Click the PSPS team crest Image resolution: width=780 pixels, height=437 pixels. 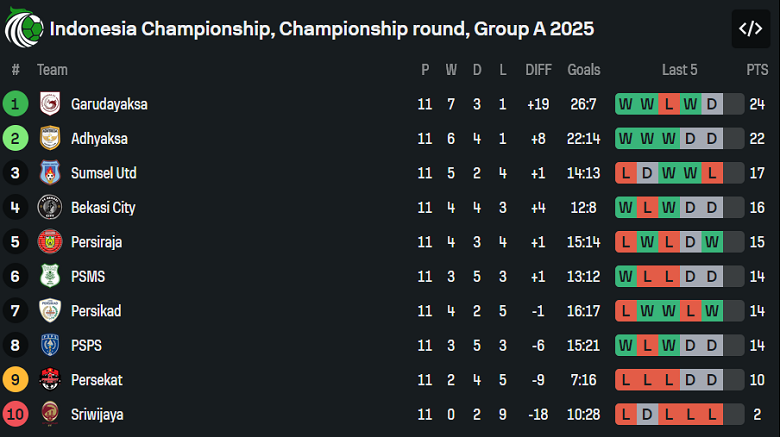(50, 345)
